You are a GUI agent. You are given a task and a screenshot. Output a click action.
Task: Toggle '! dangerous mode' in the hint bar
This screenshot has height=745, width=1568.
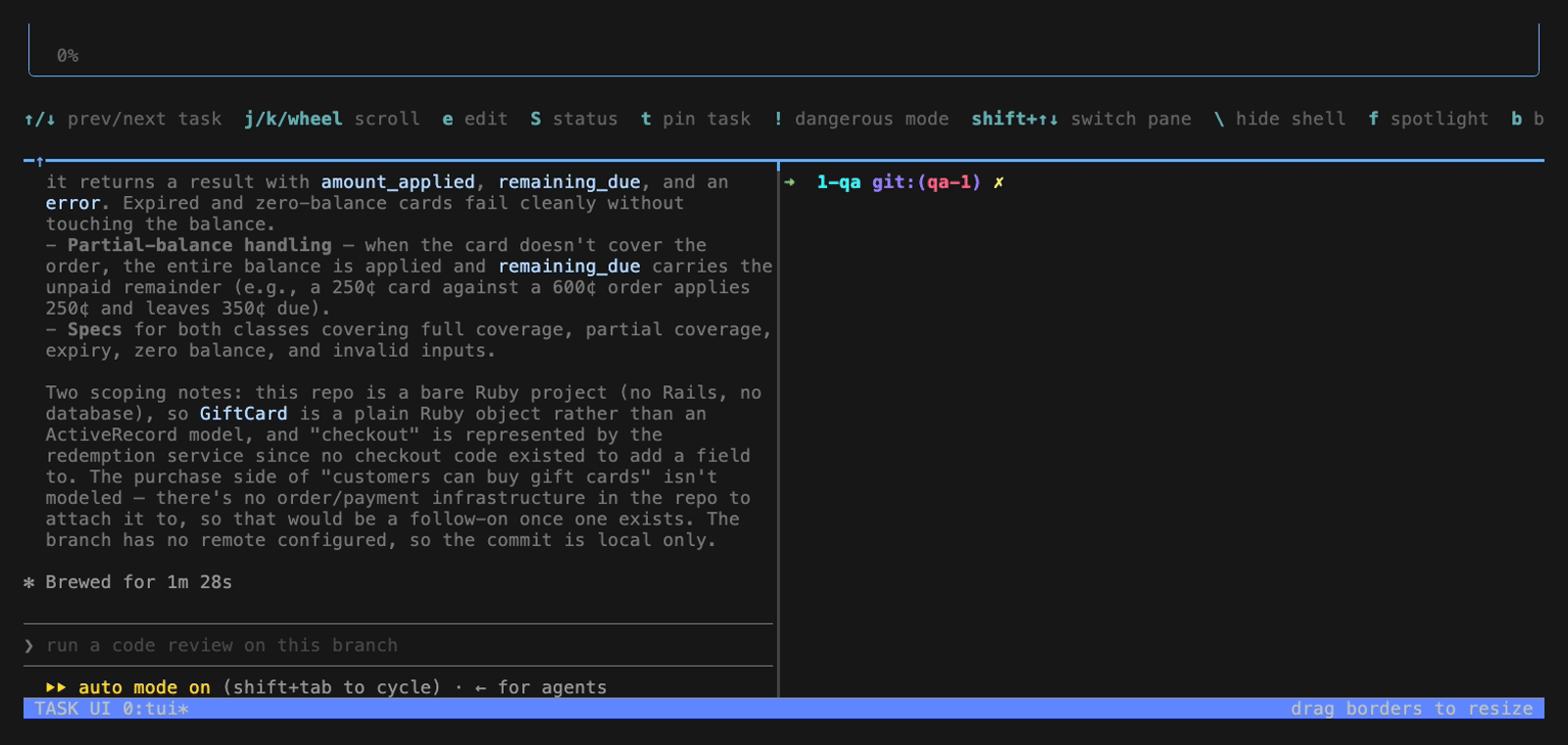tap(861, 119)
